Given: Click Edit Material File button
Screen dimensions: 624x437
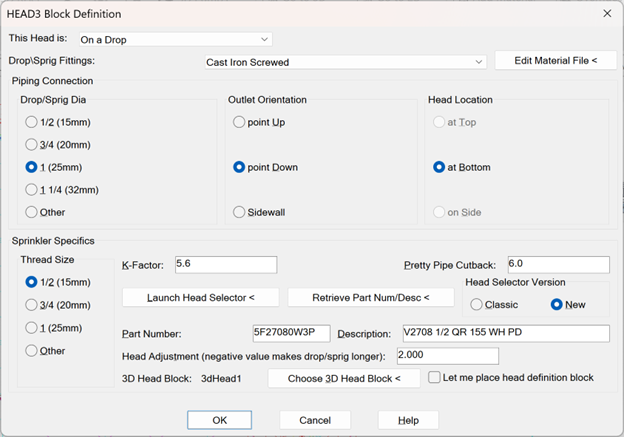Looking at the screenshot, I should (554, 62).
